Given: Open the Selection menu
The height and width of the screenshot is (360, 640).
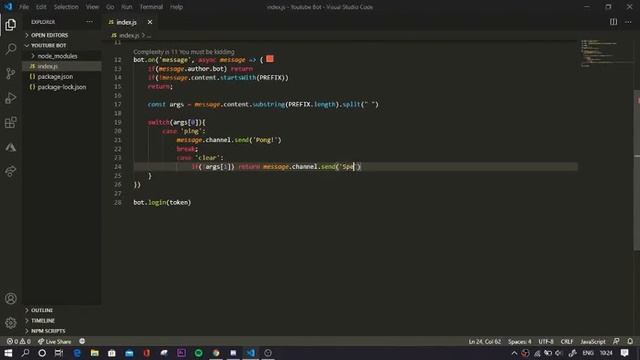Looking at the screenshot, I should click(x=66, y=7).
